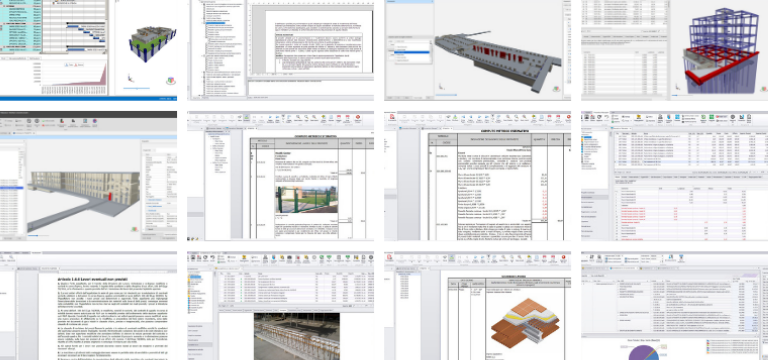Click the colored cube icon beside blue frame model

pos(764,89)
